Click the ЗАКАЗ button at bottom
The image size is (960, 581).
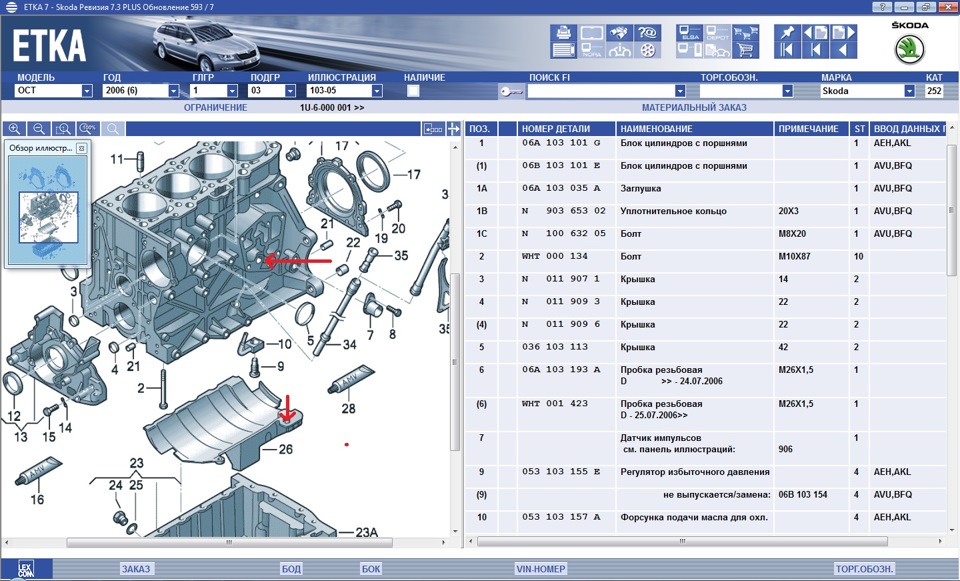click(x=135, y=569)
